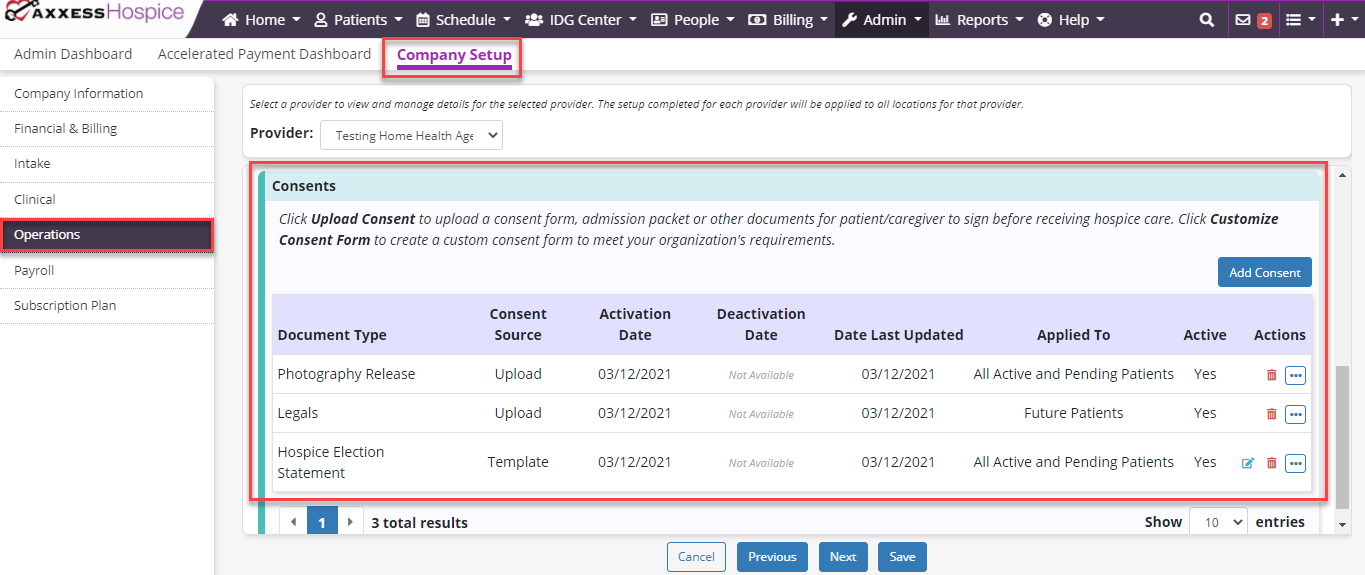Click the Add Consent button

[x=1264, y=272]
